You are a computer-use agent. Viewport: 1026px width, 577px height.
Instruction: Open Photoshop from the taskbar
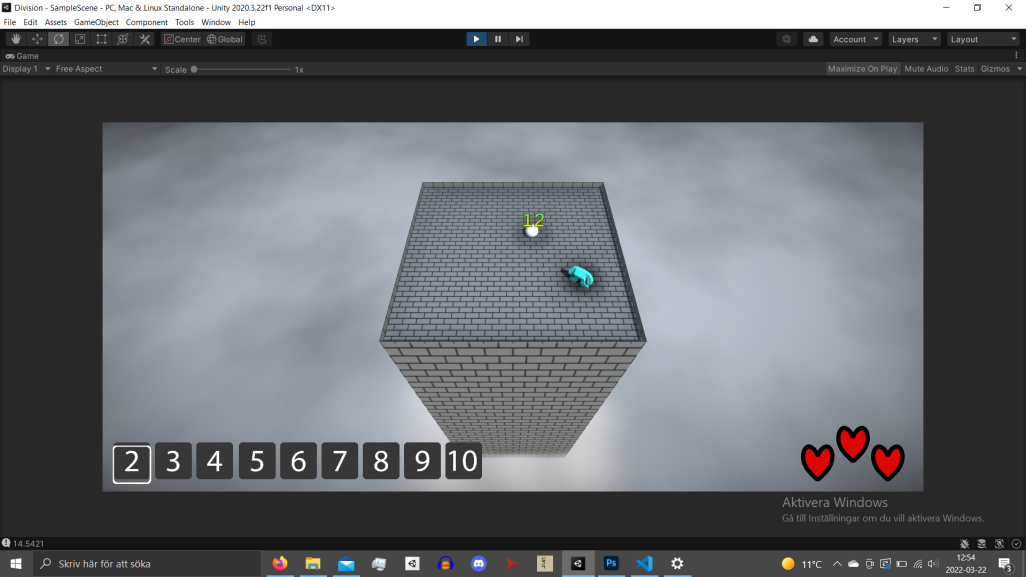611,563
